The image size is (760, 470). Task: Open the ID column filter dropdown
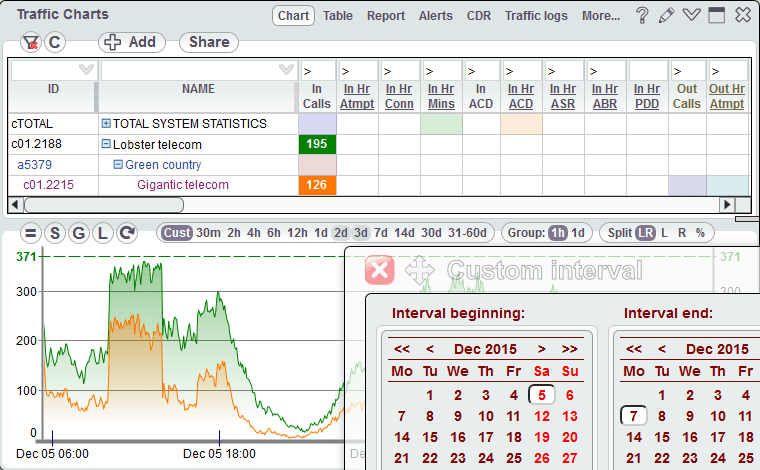point(86,70)
